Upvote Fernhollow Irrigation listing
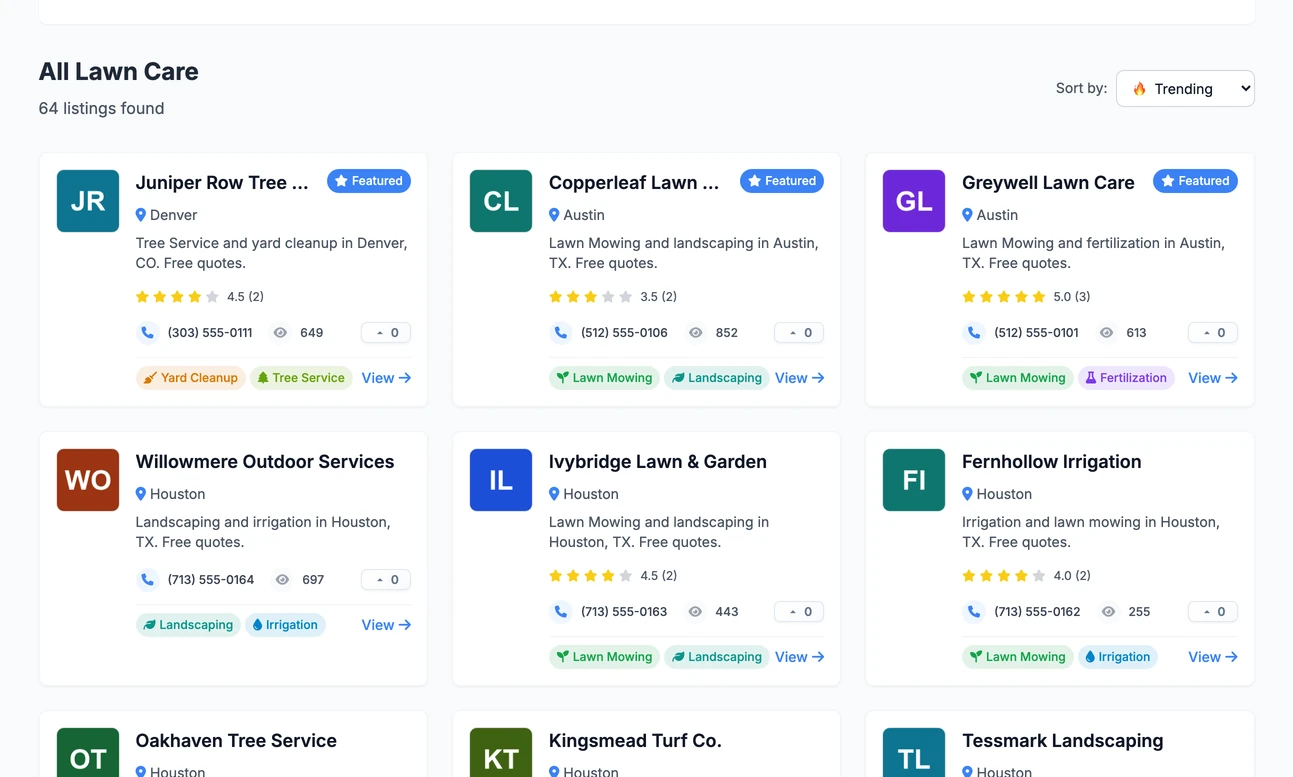 coord(1213,612)
